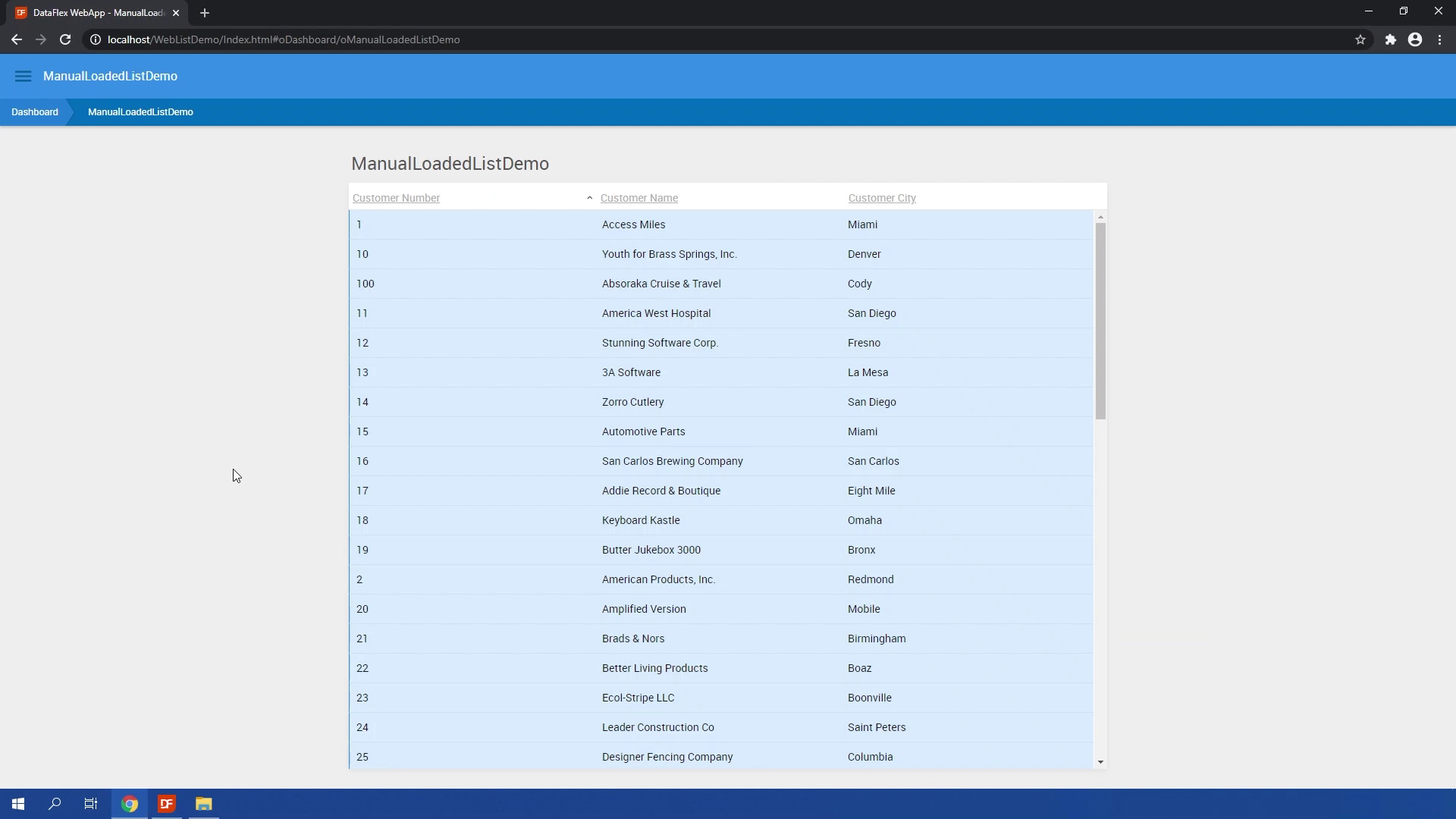Toggle sort arrow on Customer Number column
1456x819 pixels.
point(589,198)
